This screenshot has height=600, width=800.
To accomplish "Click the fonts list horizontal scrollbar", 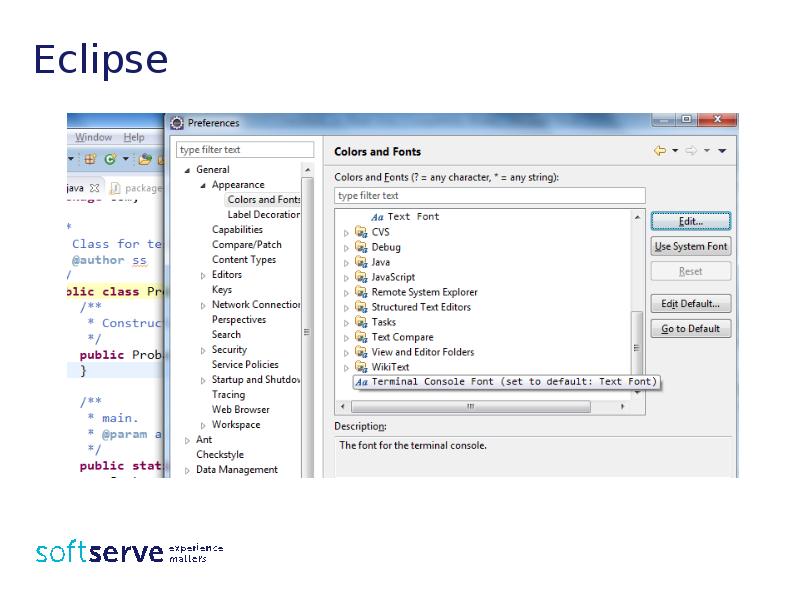I will click(471, 407).
